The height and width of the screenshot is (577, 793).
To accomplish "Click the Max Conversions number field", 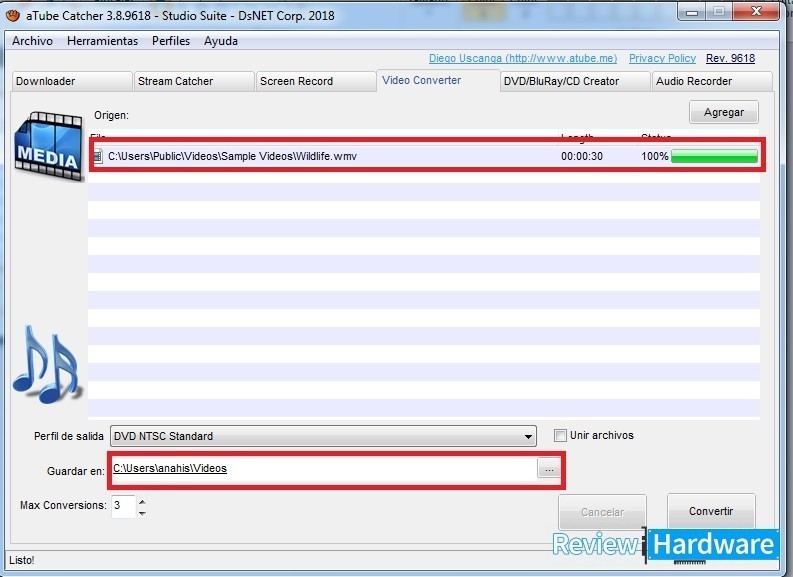I will pos(123,506).
